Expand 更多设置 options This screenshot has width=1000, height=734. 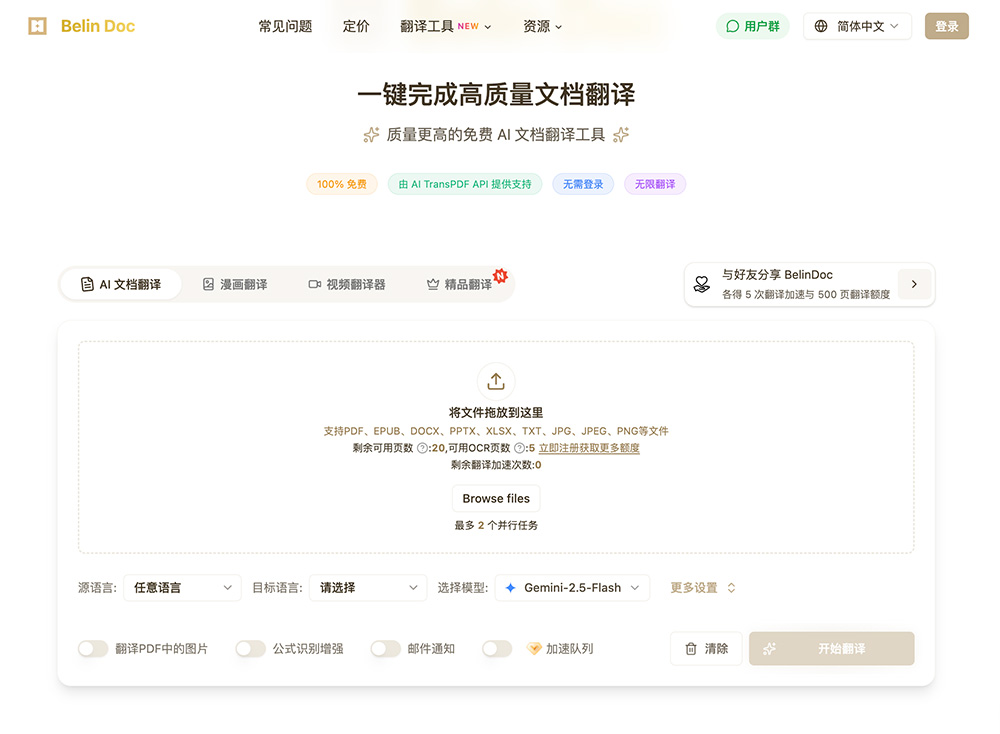tap(703, 588)
